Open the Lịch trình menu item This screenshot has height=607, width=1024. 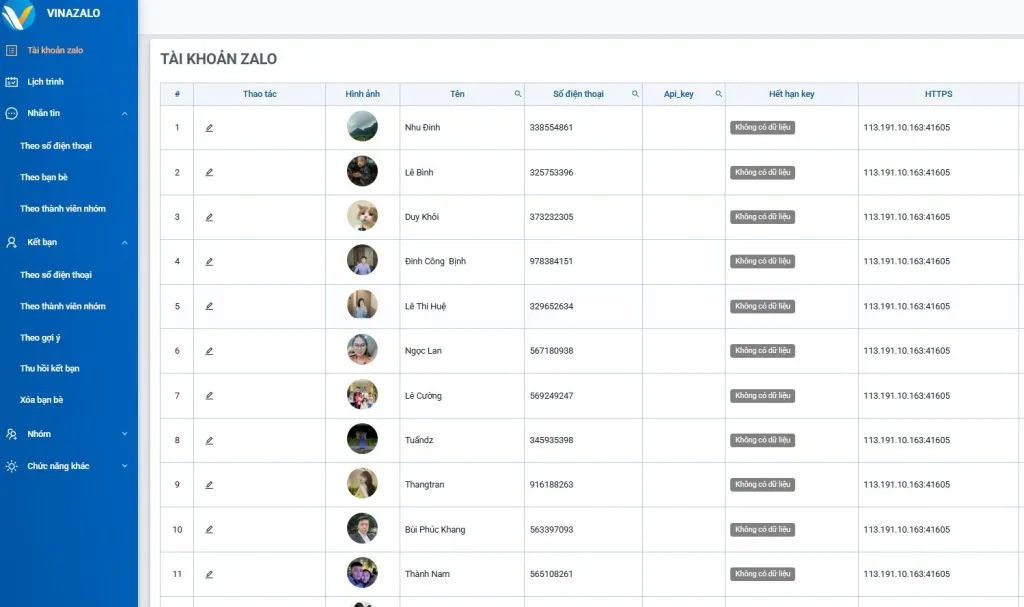pos(45,82)
